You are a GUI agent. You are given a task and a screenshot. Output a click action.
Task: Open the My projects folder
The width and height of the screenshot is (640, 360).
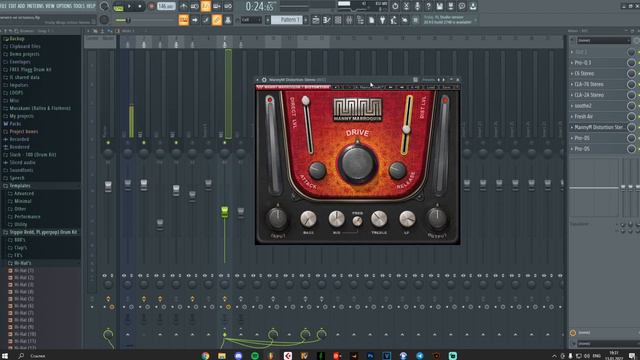tap(21, 116)
